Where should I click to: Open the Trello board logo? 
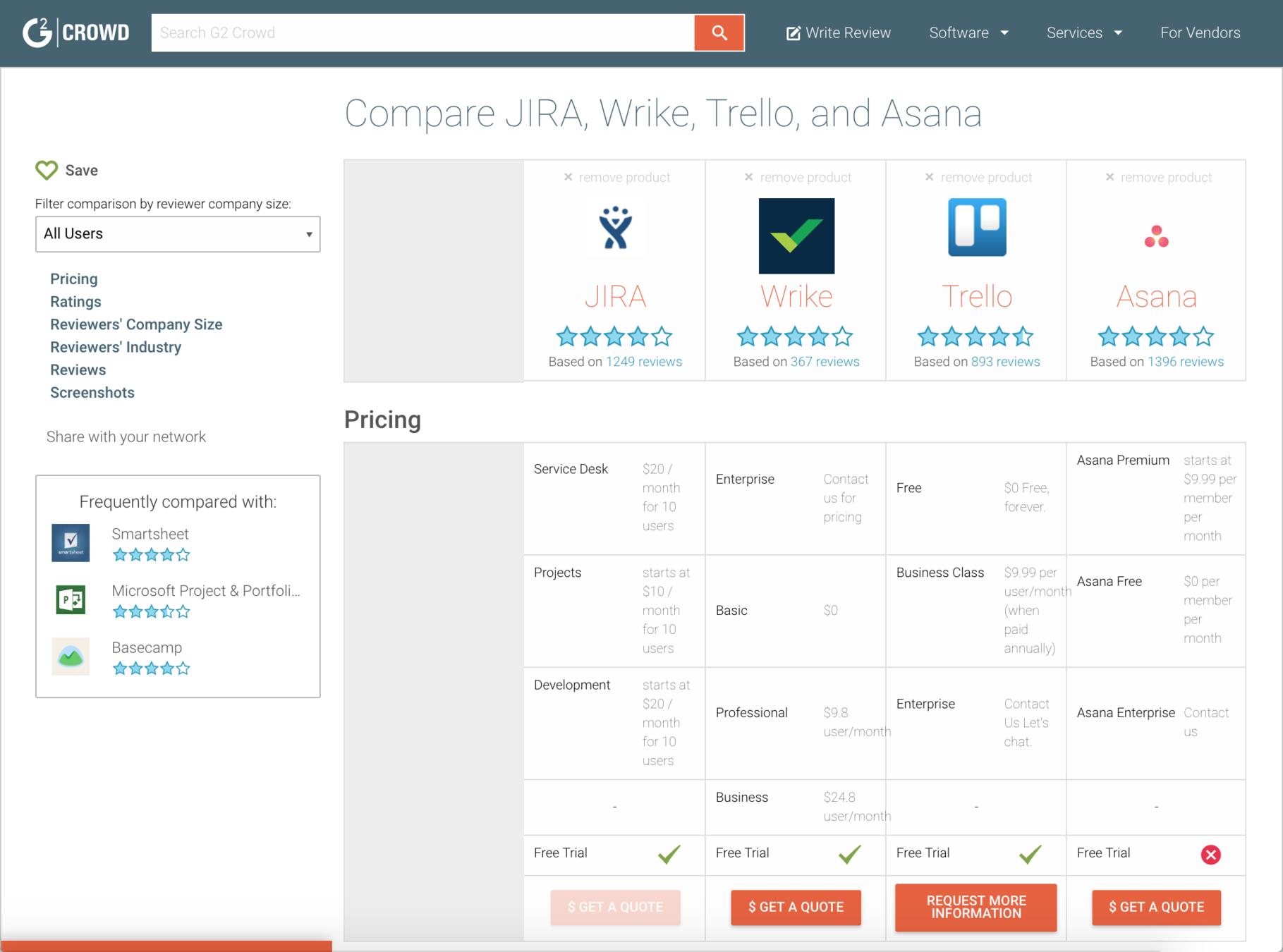coord(977,227)
